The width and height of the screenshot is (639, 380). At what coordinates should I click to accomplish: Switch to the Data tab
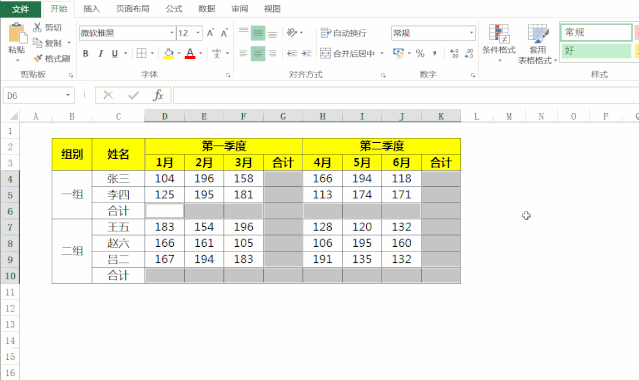207,9
